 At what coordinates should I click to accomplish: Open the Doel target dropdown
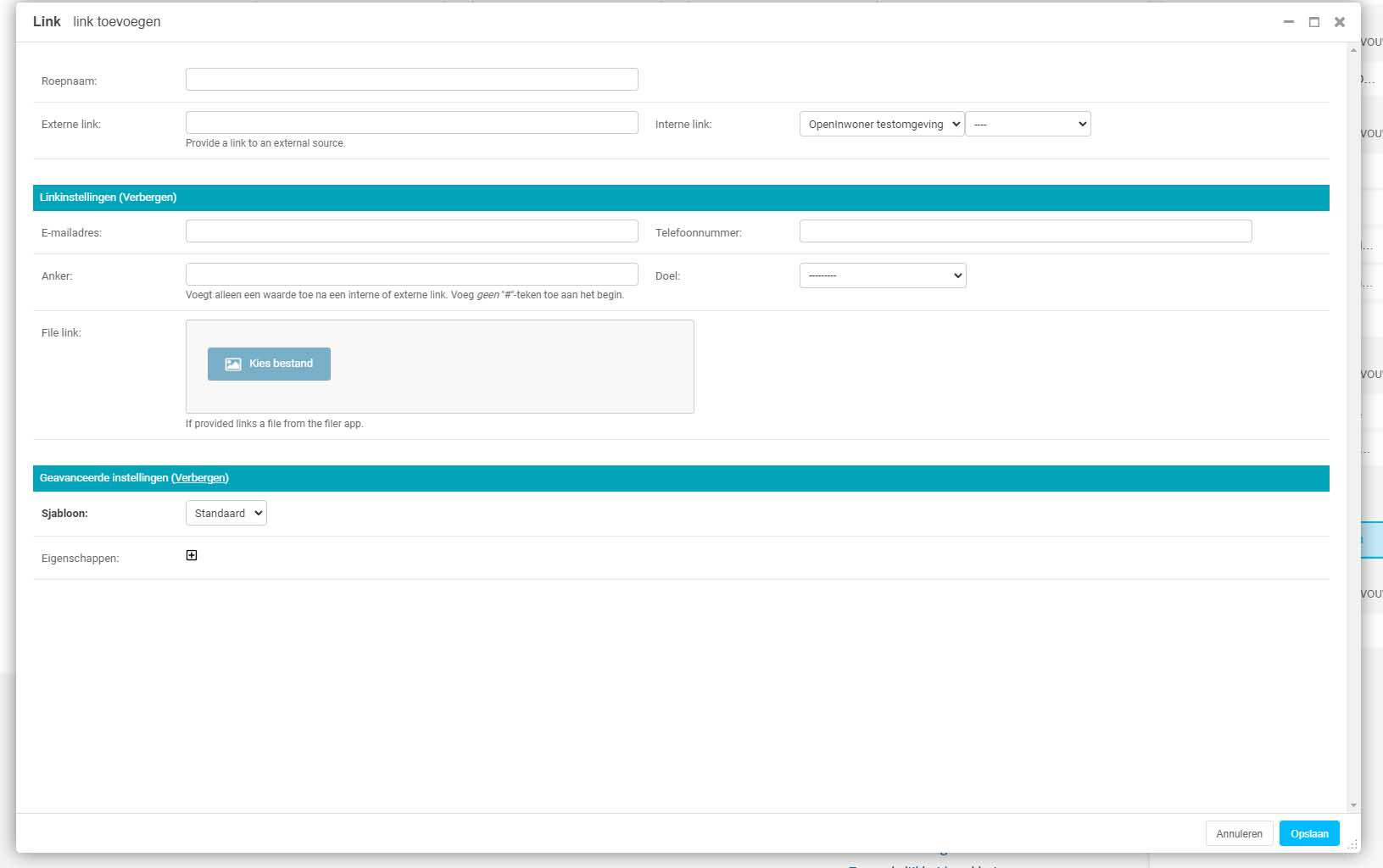[x=883, y=275]
